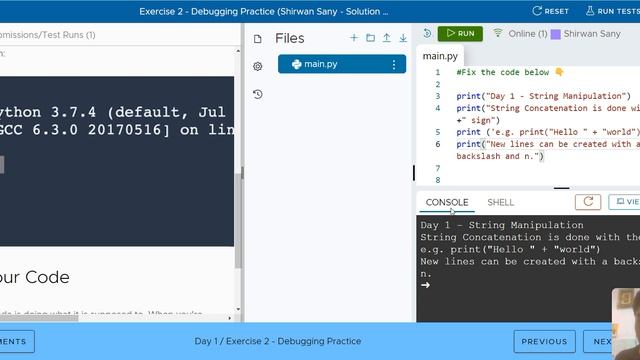Click the code on editor line 5

click(x=548, y=132)
